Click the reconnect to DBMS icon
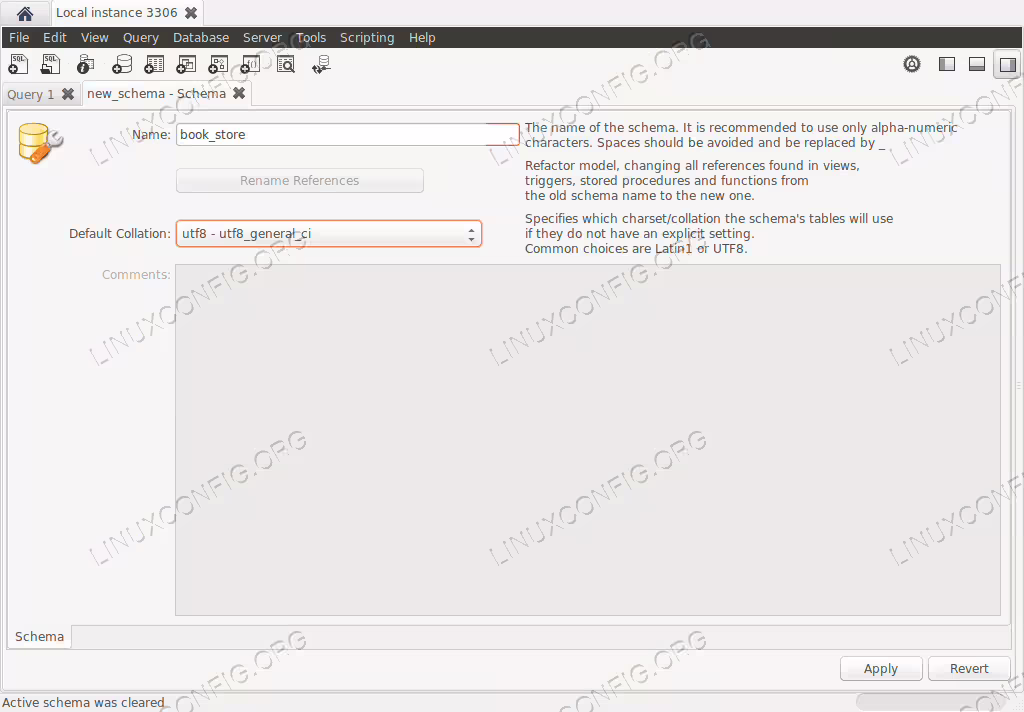This screenshot has width=1024, height=712. (x=321, y=64)
